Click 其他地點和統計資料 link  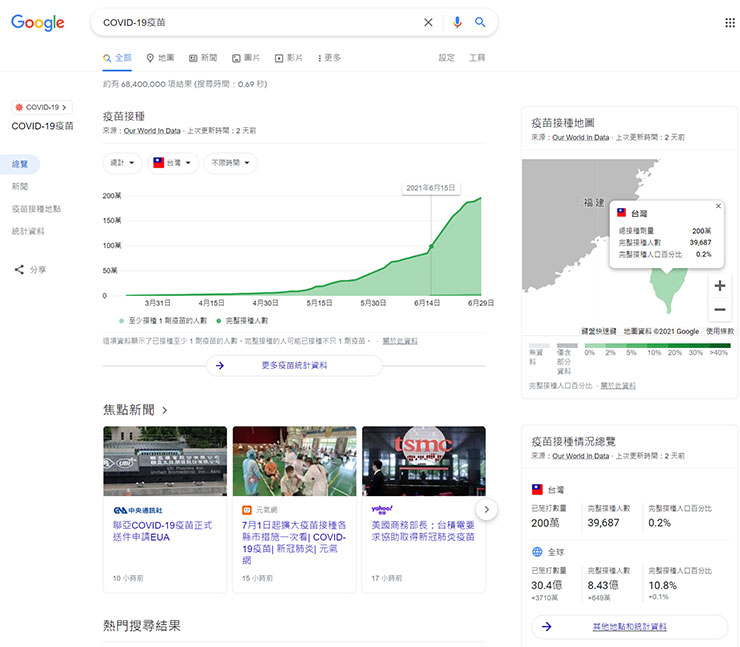click(x=630, y=627)
